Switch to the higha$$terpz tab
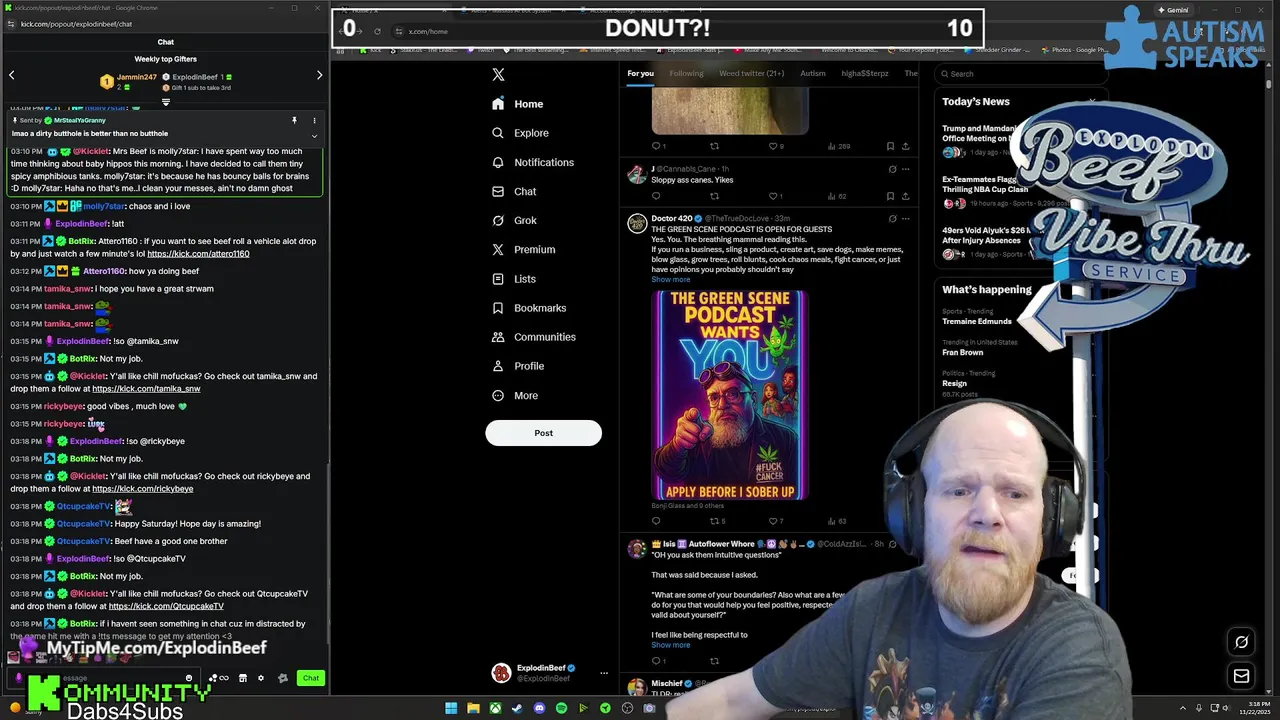 tap(865, 73)
